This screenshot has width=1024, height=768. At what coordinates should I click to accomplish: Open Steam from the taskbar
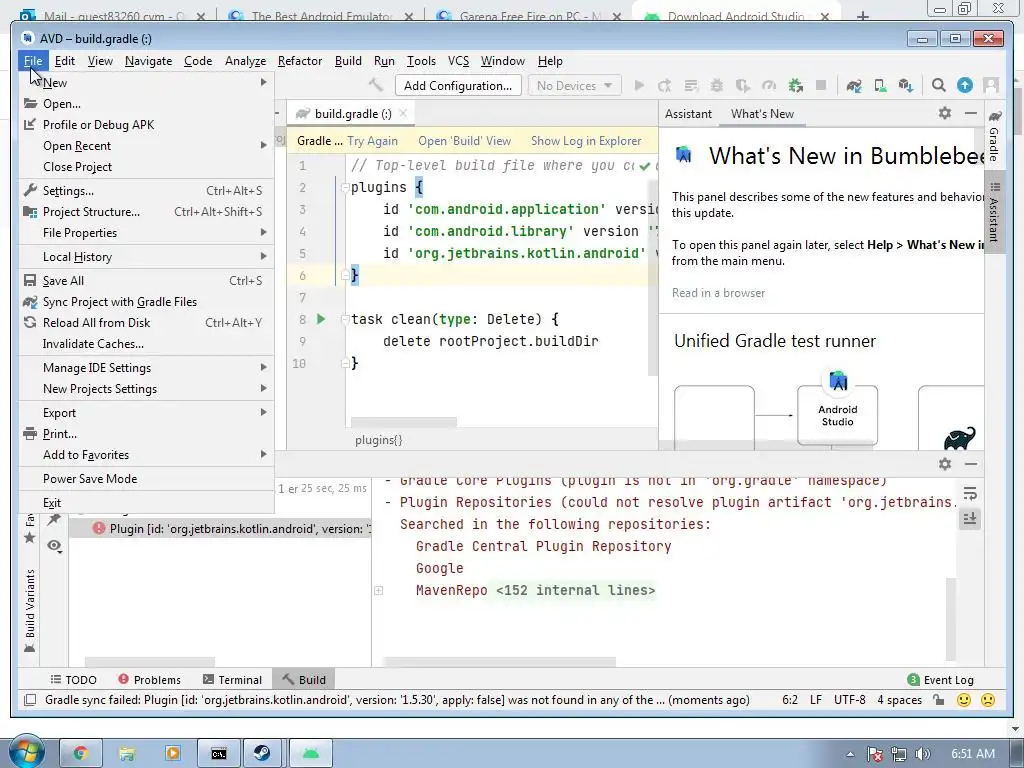pyautogui.click(x=263, y=754)
